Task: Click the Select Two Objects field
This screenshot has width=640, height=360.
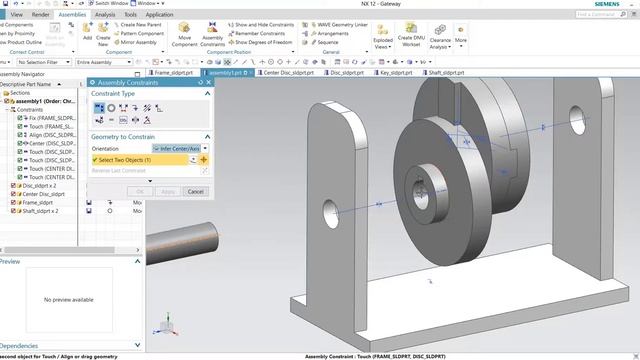Action: tap(140, 160)
